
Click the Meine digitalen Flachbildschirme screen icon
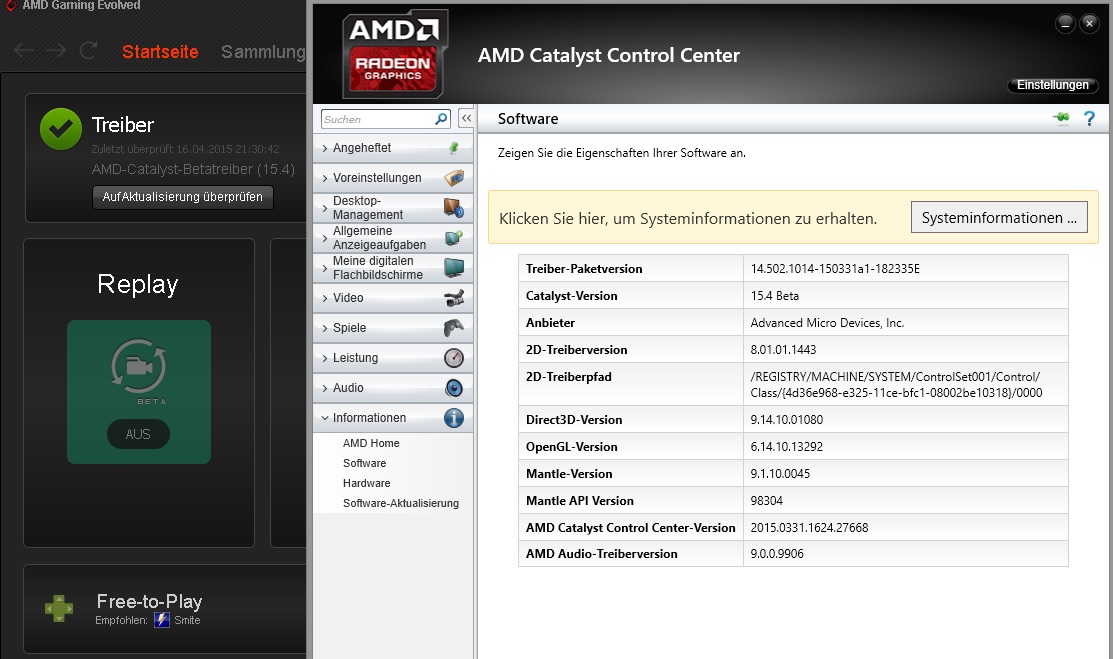pos(454,268)
